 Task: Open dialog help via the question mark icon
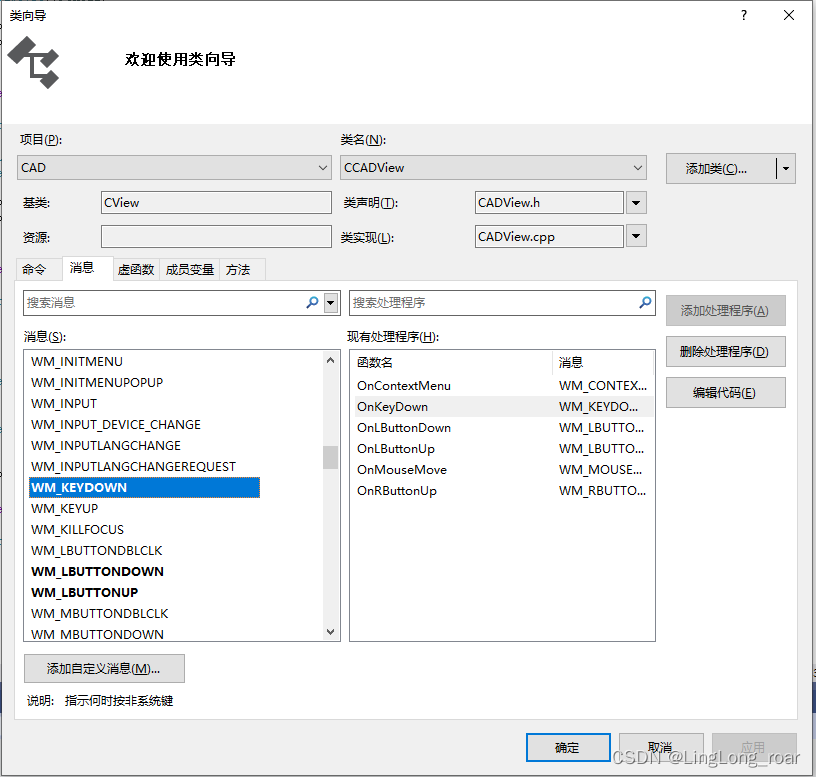point(743,16)
